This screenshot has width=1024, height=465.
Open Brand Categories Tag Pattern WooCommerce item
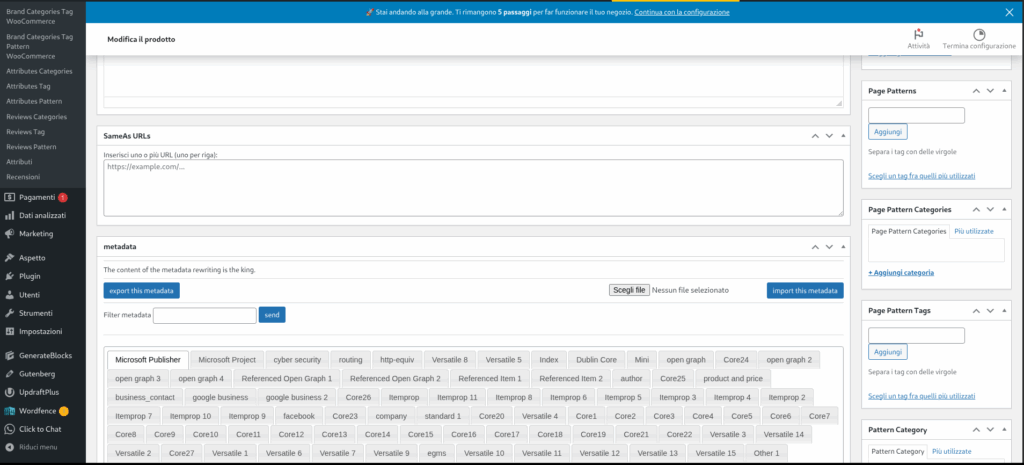coord(39,46)
